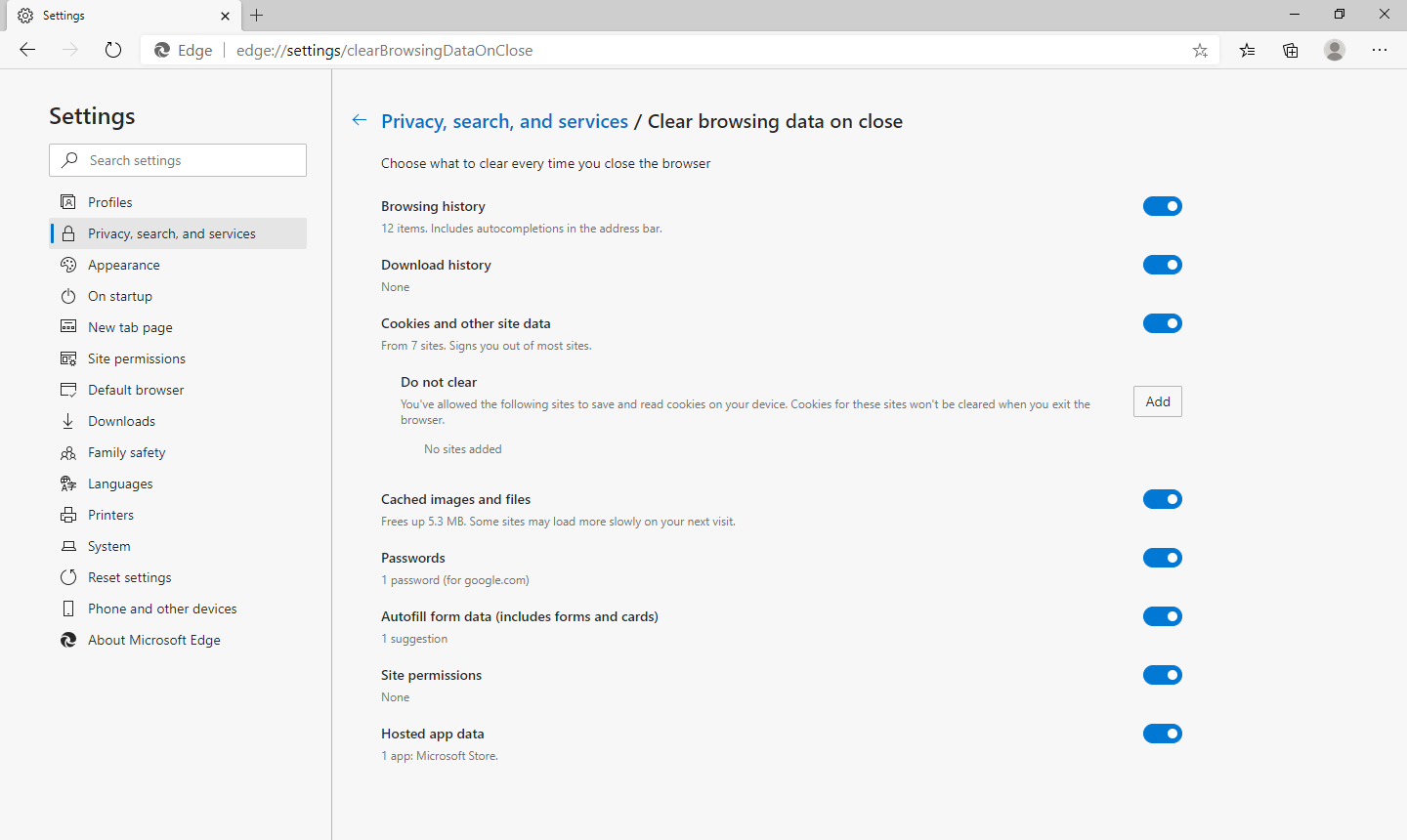Click the Printers icon in the sidebar

pyautogui.click(x=68, y=515)
